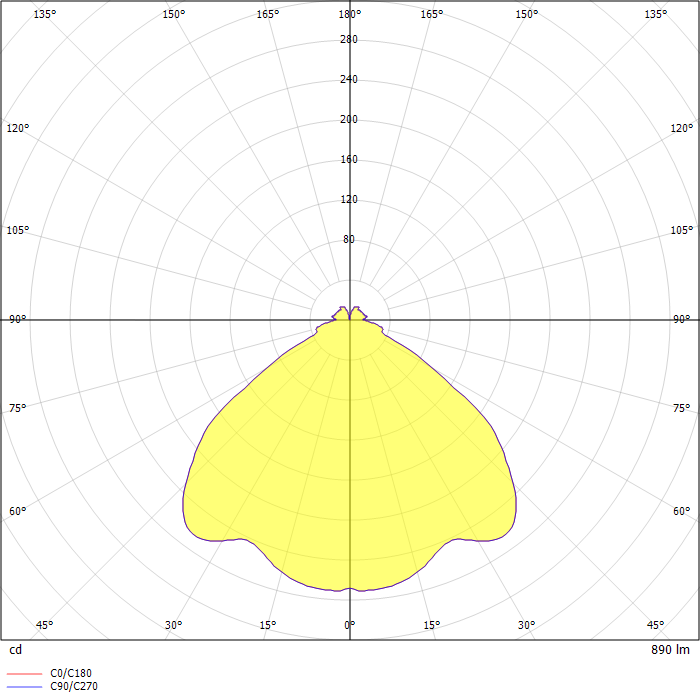Click the 120° angle label on left edge
The height and width of the screenshot is (700, 700).
click(x=17, y=128)
